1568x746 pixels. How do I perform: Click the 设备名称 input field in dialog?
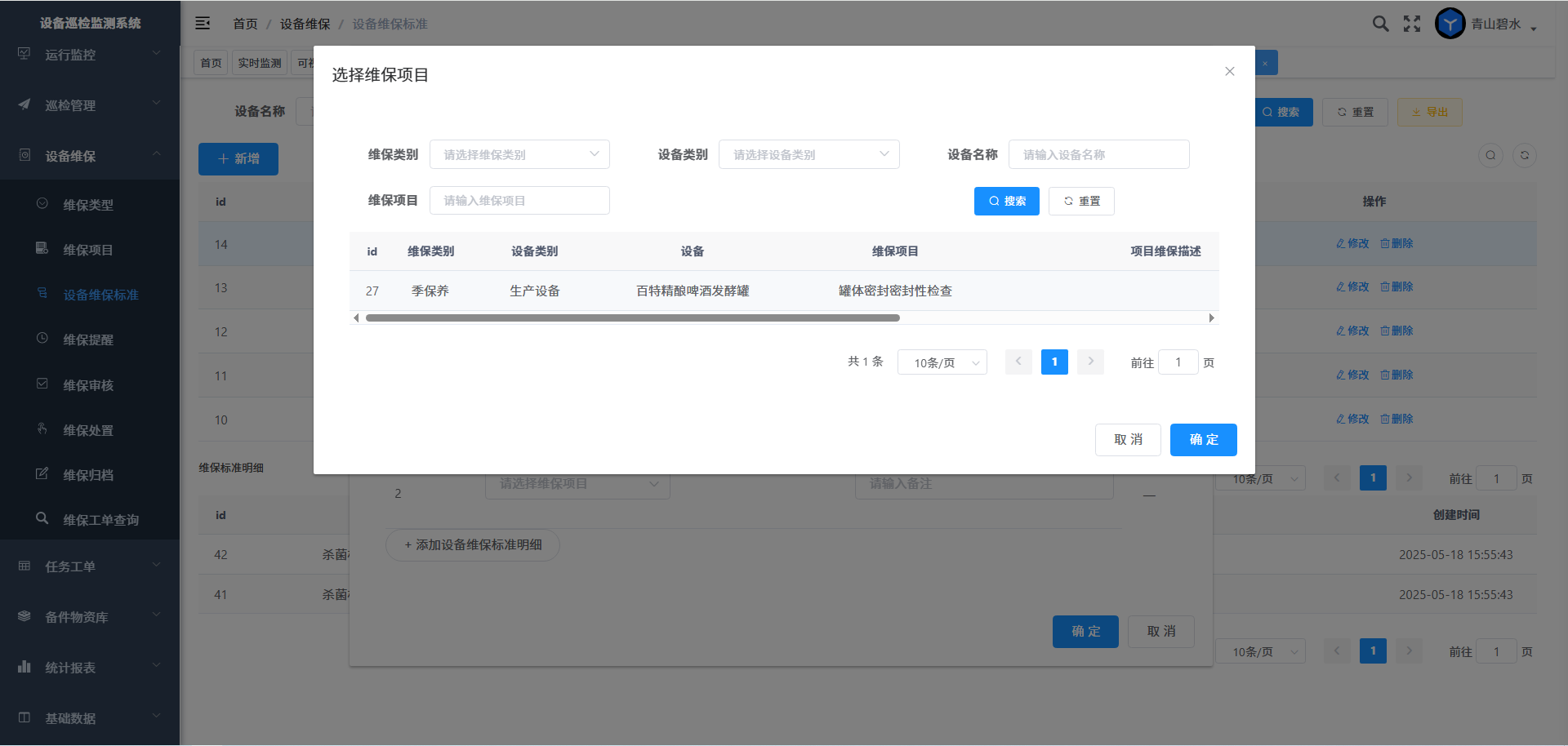pos(1098,154)
